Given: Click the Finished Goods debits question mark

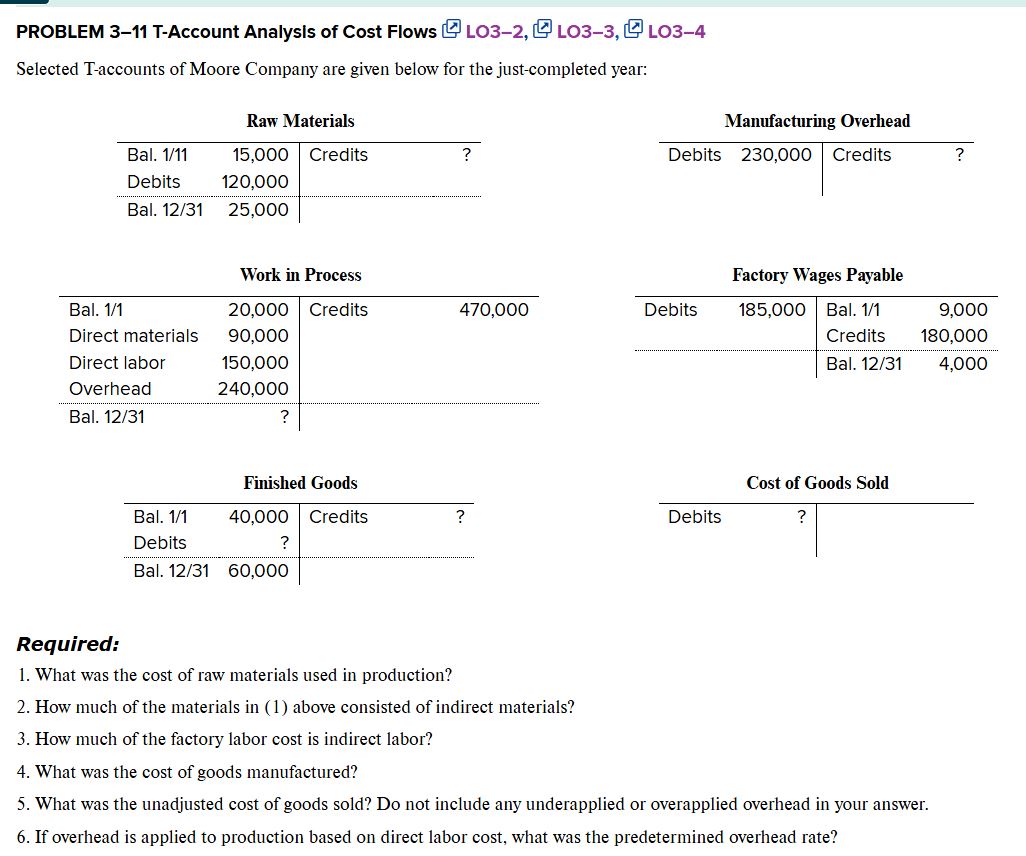Looking at the screenshot, I should (283, 543).
